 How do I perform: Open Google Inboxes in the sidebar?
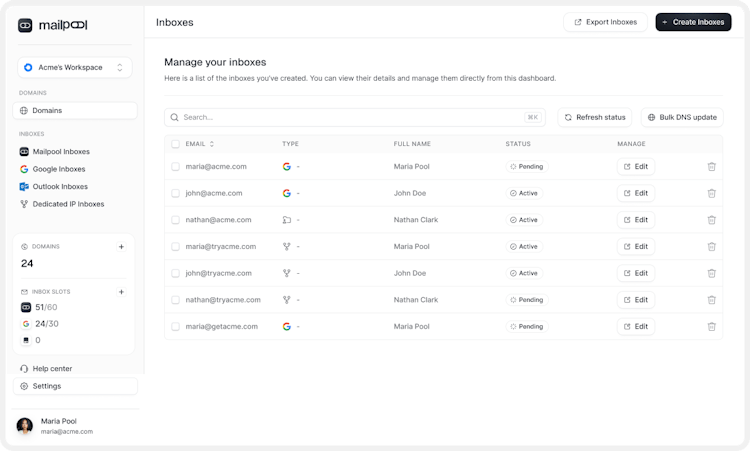[x=60, y=169]
